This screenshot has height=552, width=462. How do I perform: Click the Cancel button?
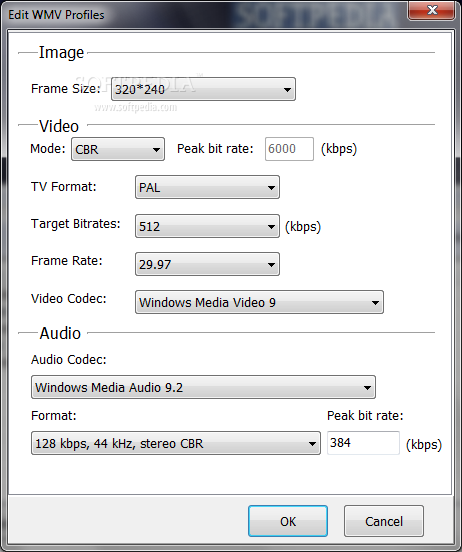pyautogui.click(x=383, y=521)
